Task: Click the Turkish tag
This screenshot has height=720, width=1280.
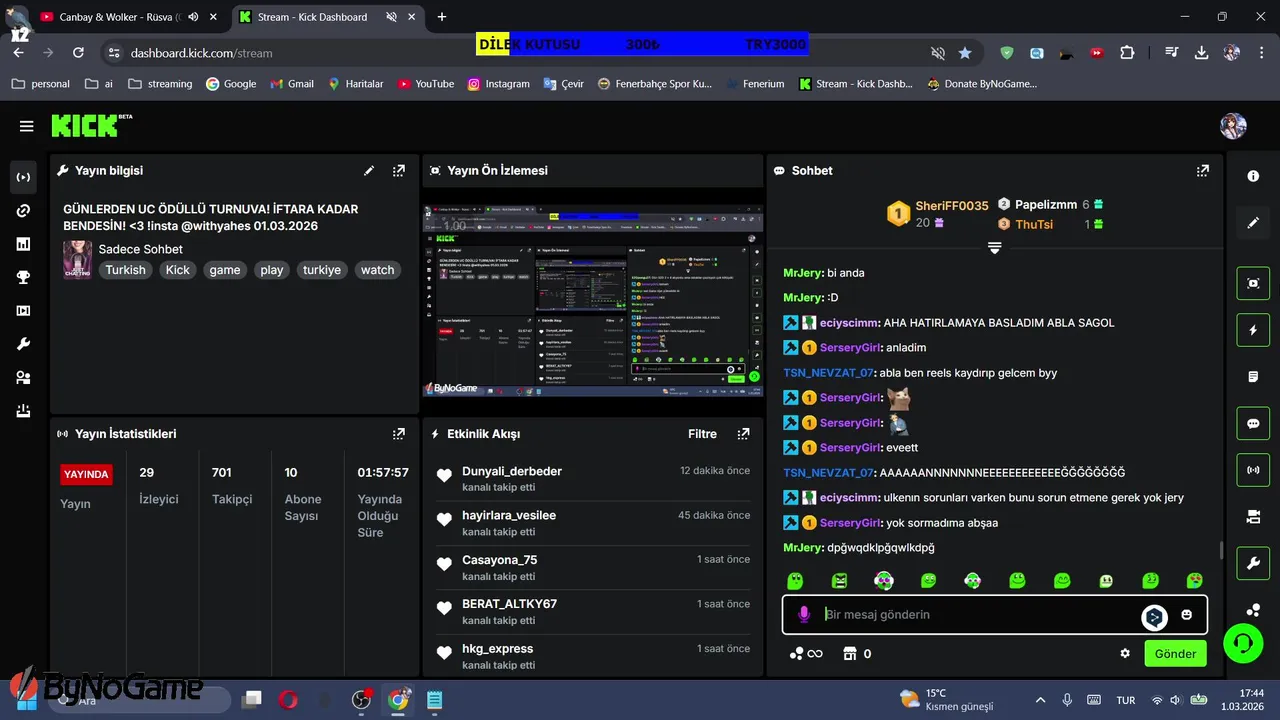Action: tap(126, 270)
